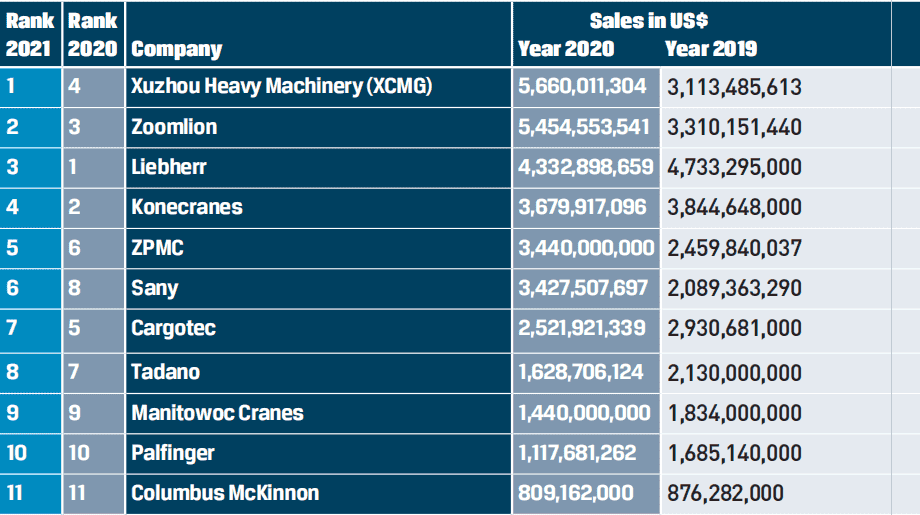The height and width of the screenshot is (515, 920).
Task: Select Columbus McKinnon 2020 sales 809,162,000
Action: (x=576, y=493)
